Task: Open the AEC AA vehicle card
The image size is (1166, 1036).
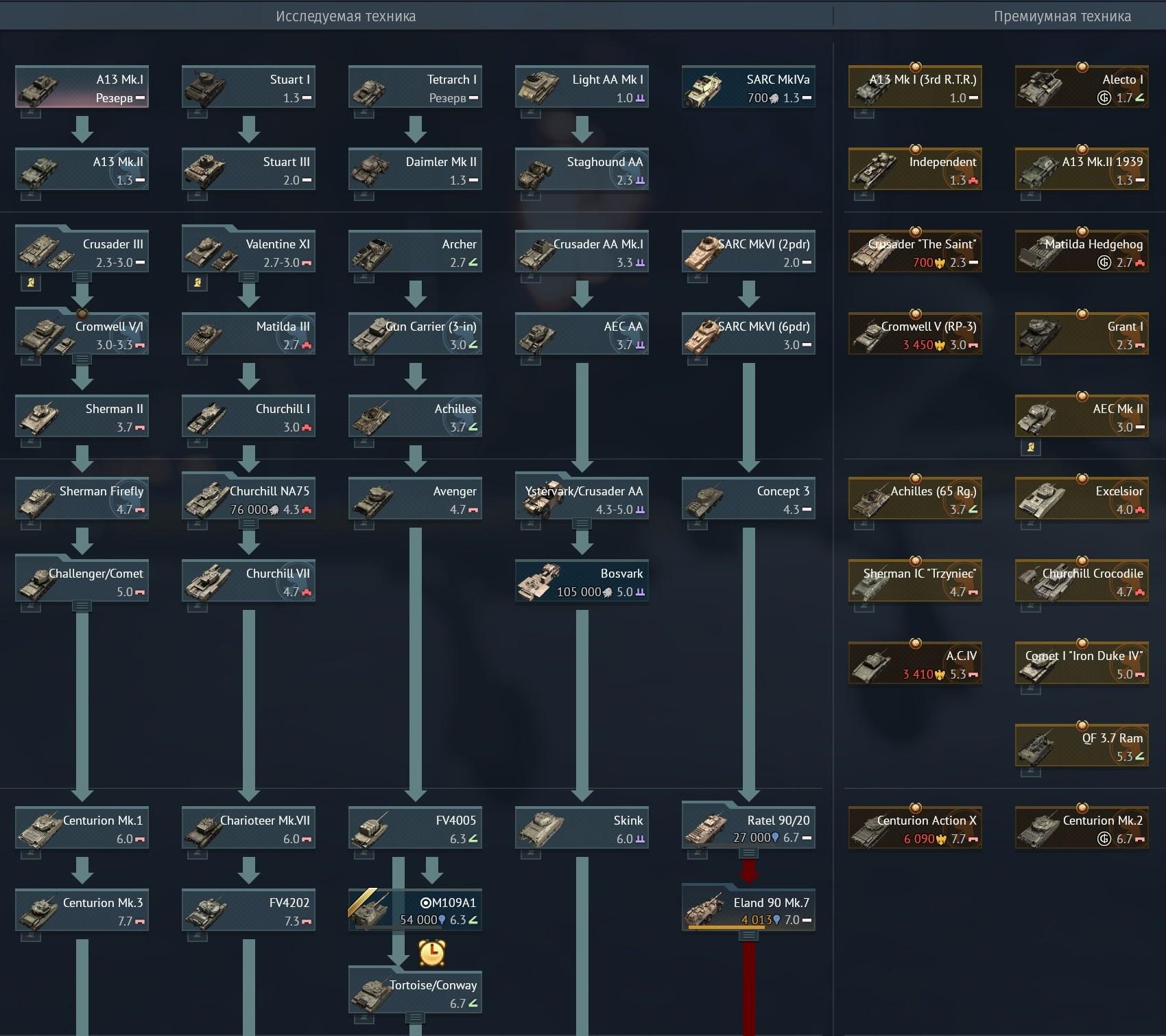Action: [582, 334]
